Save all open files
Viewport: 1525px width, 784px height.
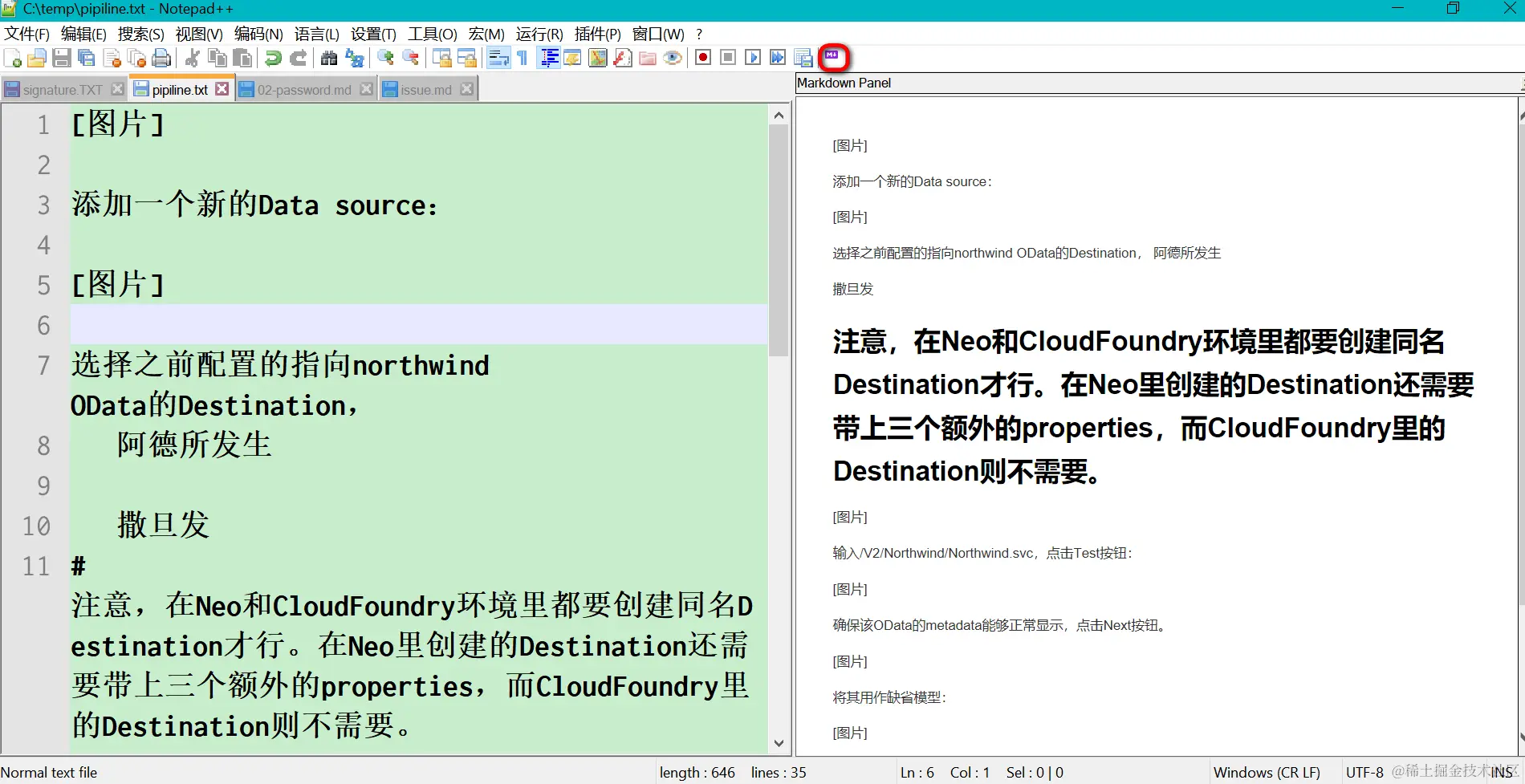point(87,58)
